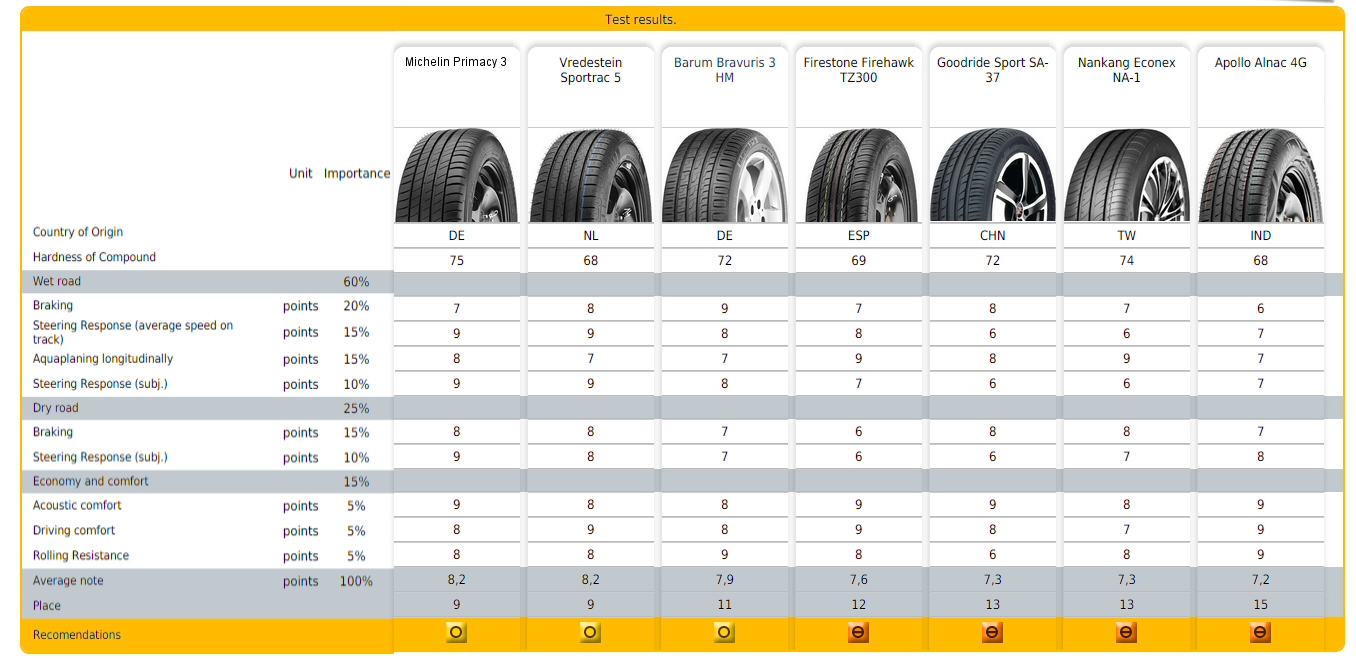Click the 25% importance for Dry road
The width and height of the screenshot is (1356, 661).
pyautogui.click(x=356, y=408)
